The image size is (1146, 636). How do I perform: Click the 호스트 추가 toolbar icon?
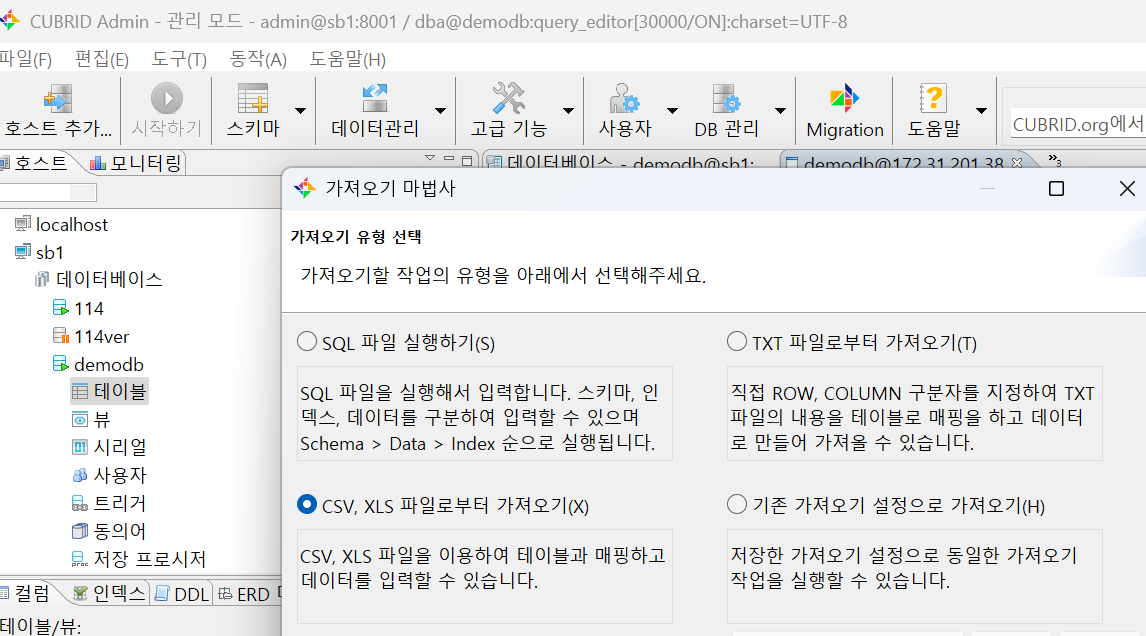[x=57, y=100]
